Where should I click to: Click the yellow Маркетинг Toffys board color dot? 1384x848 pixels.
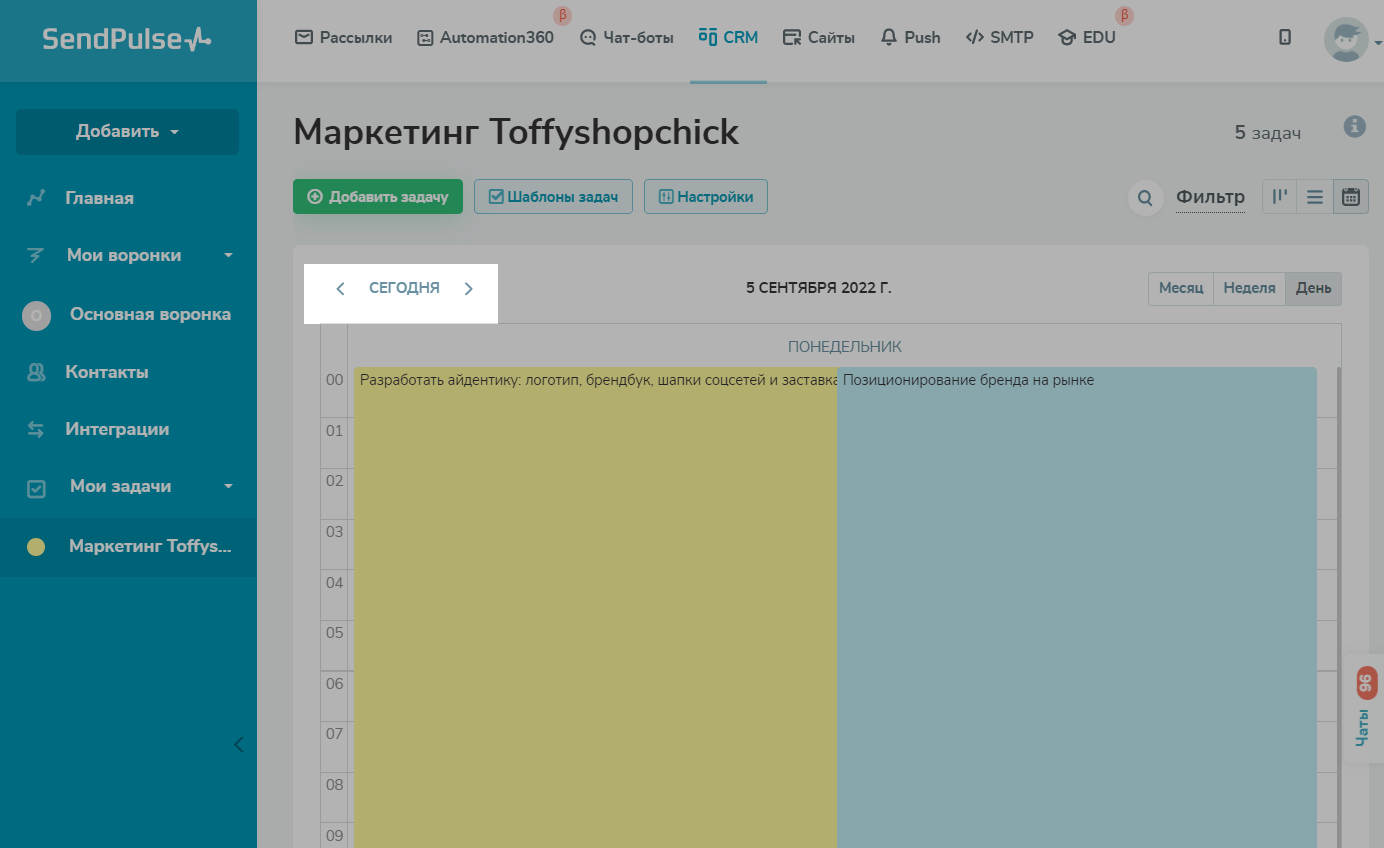tap(36, 547)
